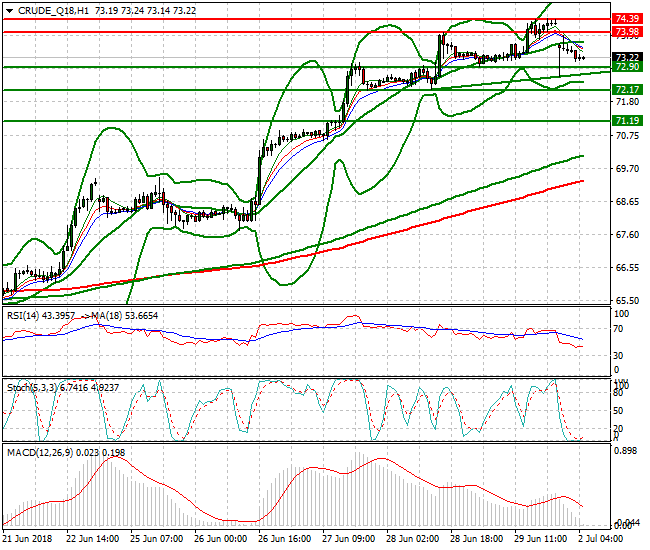Screen dimensions: 650x550
Task: Select the 22 Jun 14:00 time axis label
Action: pyautogui.click(x=93, y=539)
